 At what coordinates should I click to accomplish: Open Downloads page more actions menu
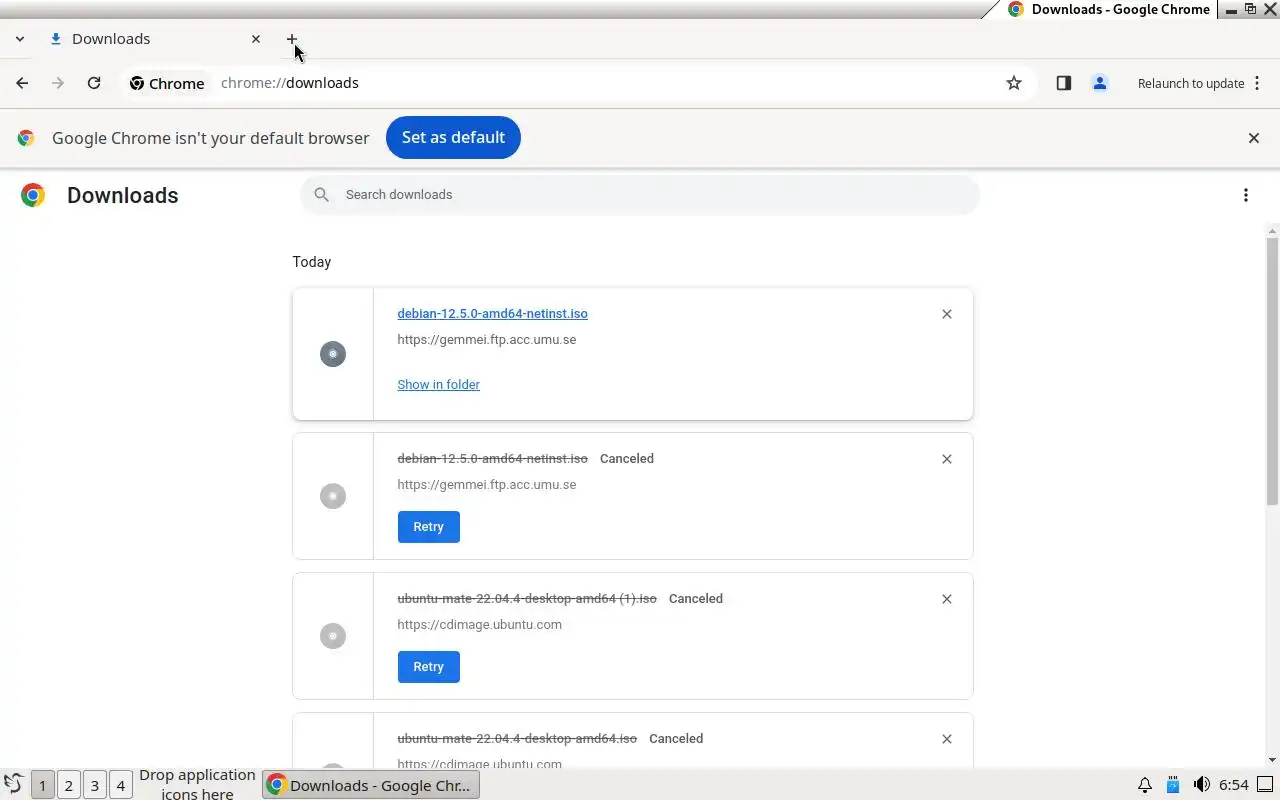tap(1246, 195)
